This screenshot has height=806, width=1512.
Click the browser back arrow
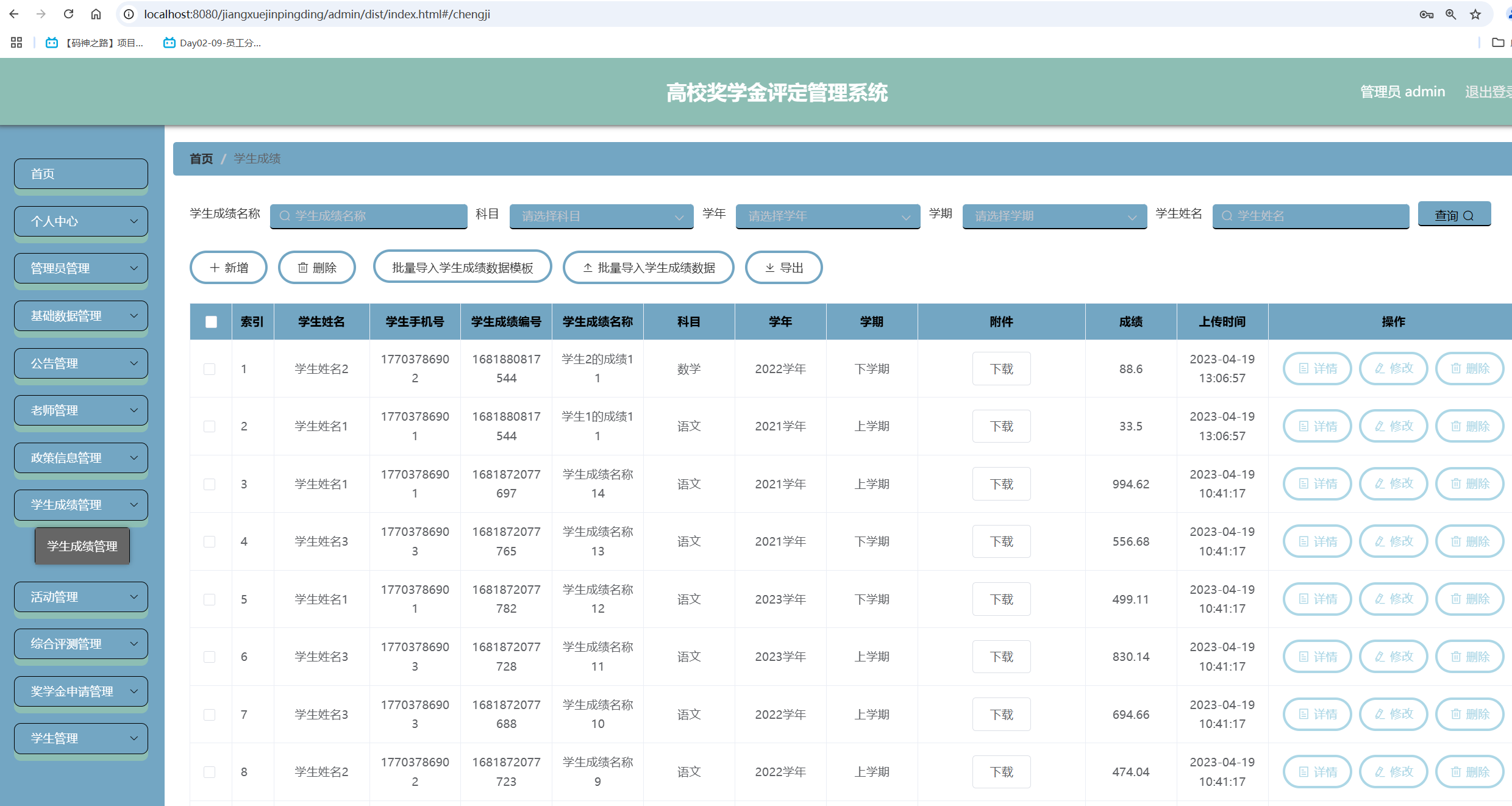click(x=14, y=14)
